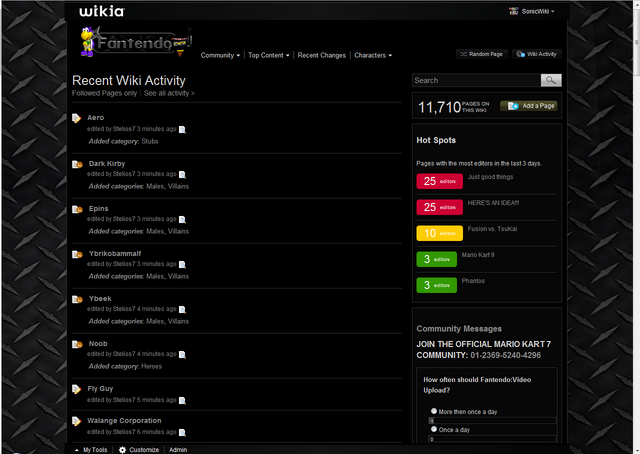640x454 pixels.
Task: Open 'Just good things' hot spot
Action: [x=490, y=177]
